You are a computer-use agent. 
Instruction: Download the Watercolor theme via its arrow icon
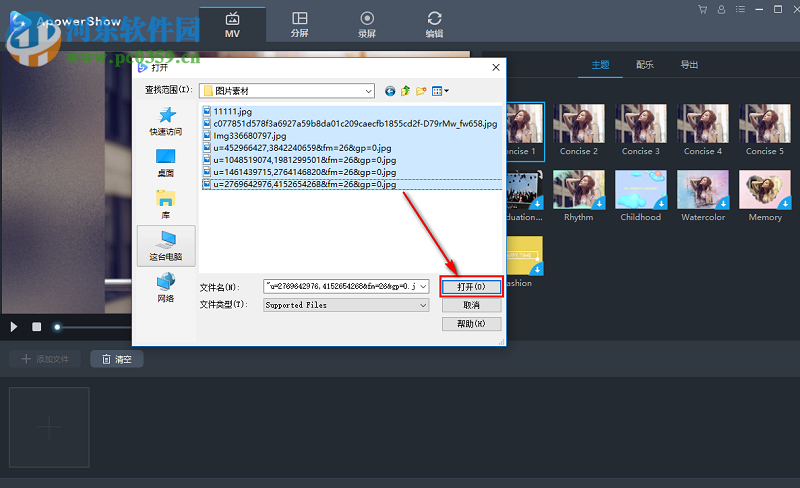click(723, 204)
